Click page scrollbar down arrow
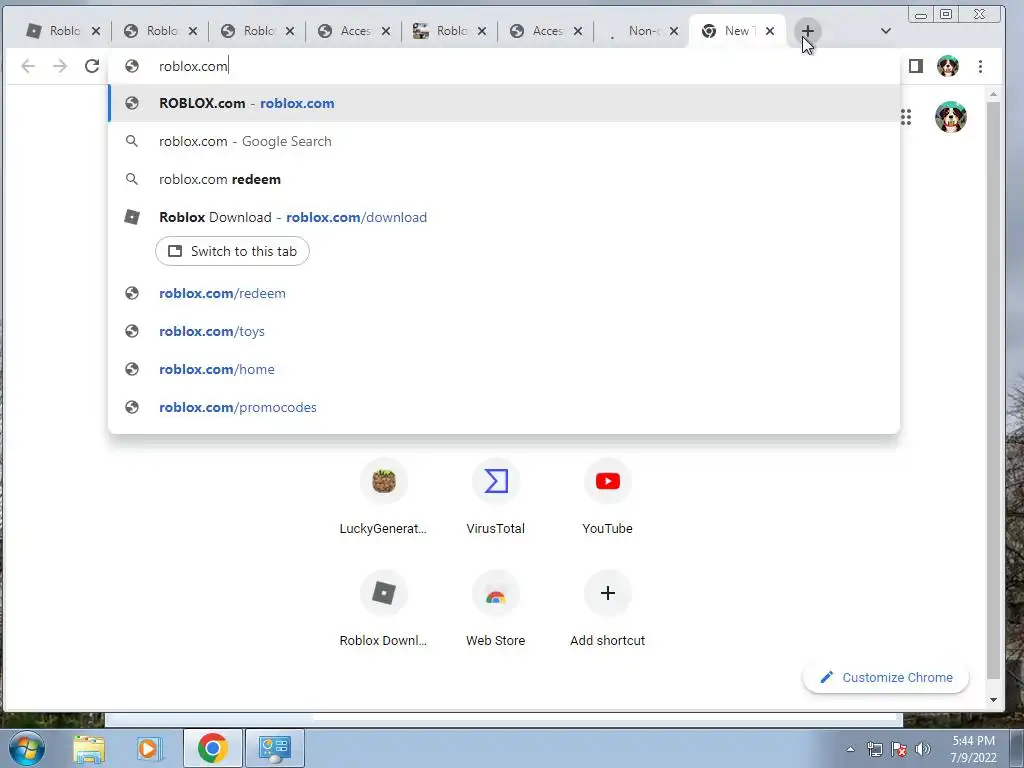Viewport: 1024px width, 768px height. 993,699
